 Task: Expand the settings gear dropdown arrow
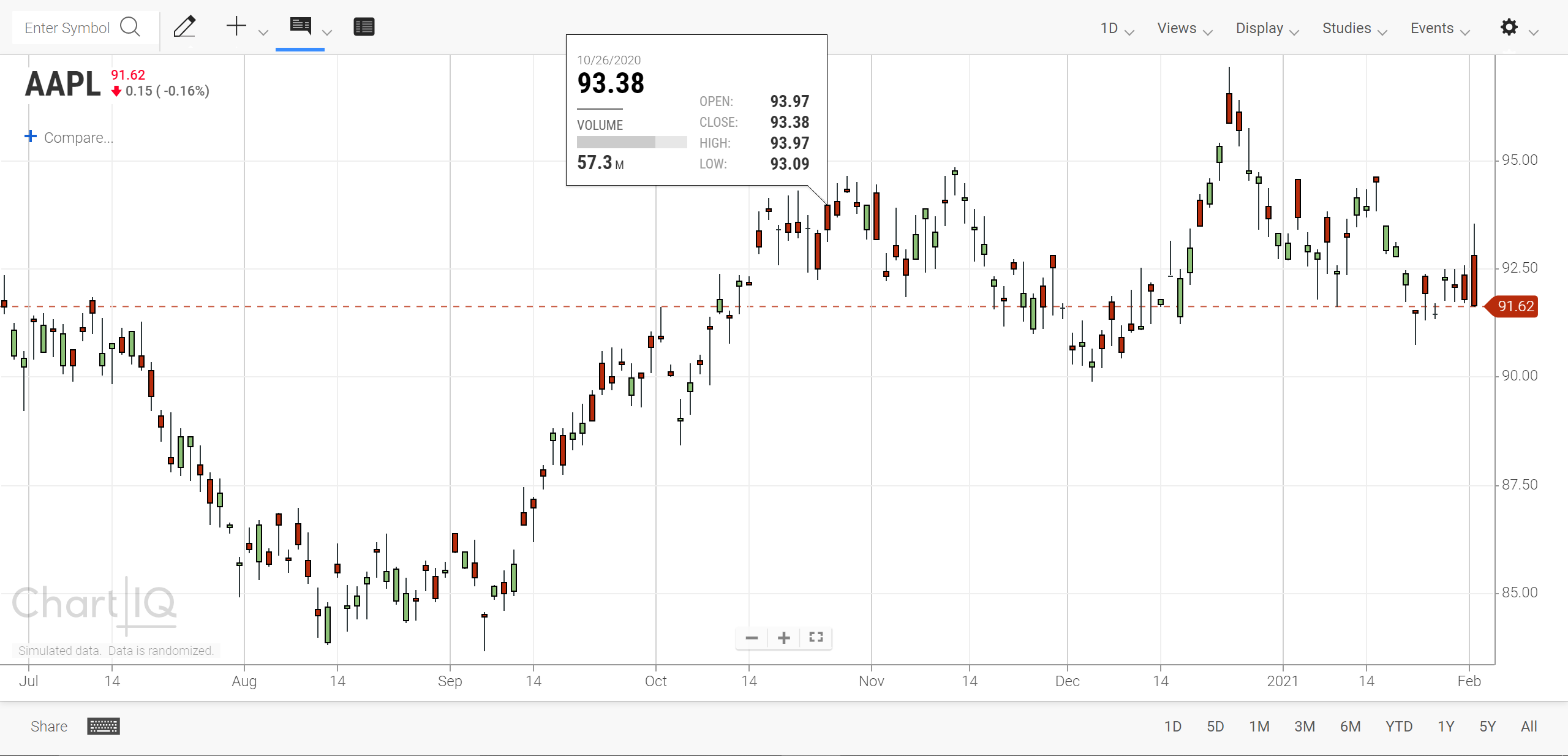coord(1534,32)
